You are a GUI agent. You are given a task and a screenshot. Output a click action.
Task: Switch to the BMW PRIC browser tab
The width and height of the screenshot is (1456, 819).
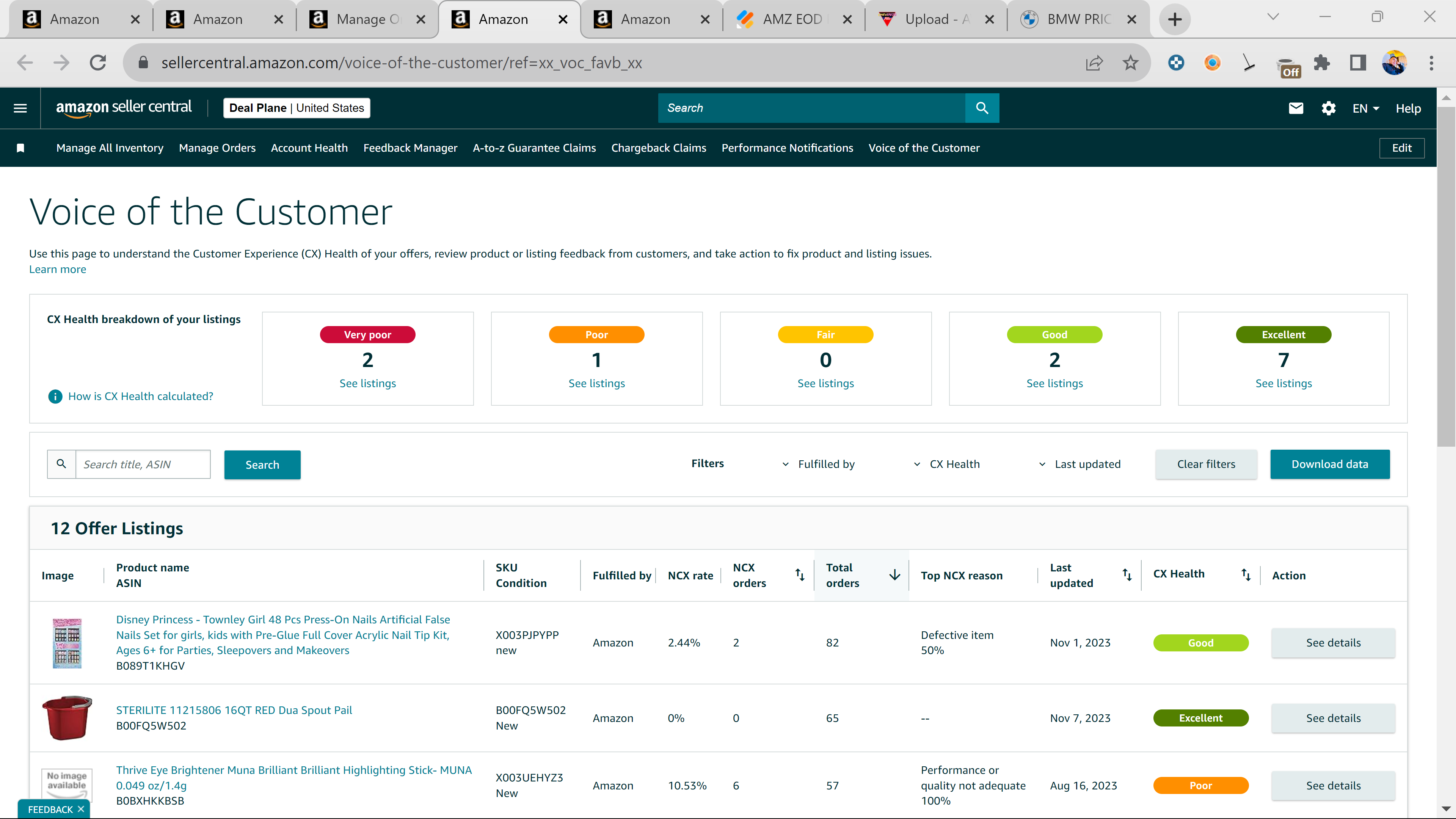click(1078, 19)
